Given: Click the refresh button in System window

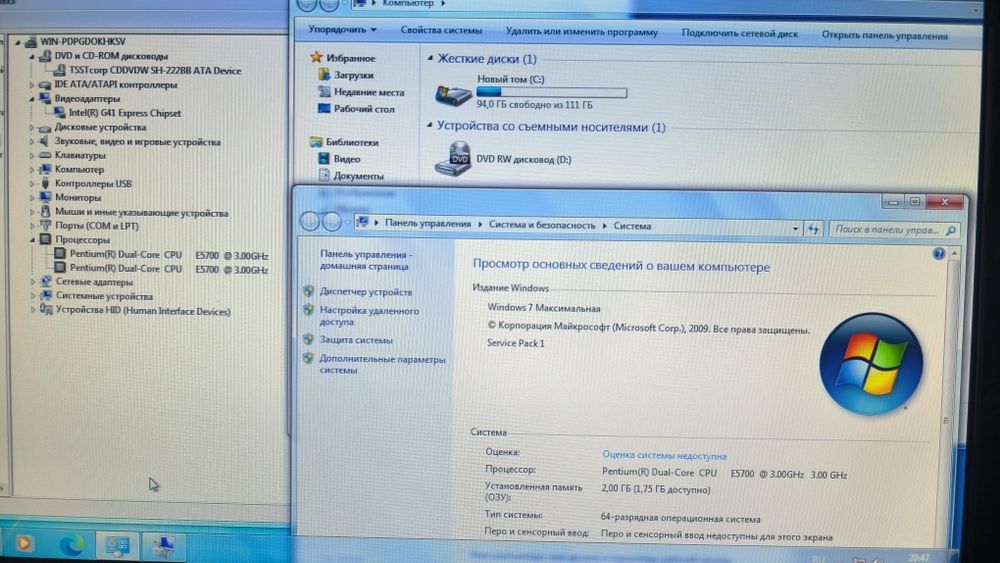Looking at the screenshot, I should (x=813, y=228).
